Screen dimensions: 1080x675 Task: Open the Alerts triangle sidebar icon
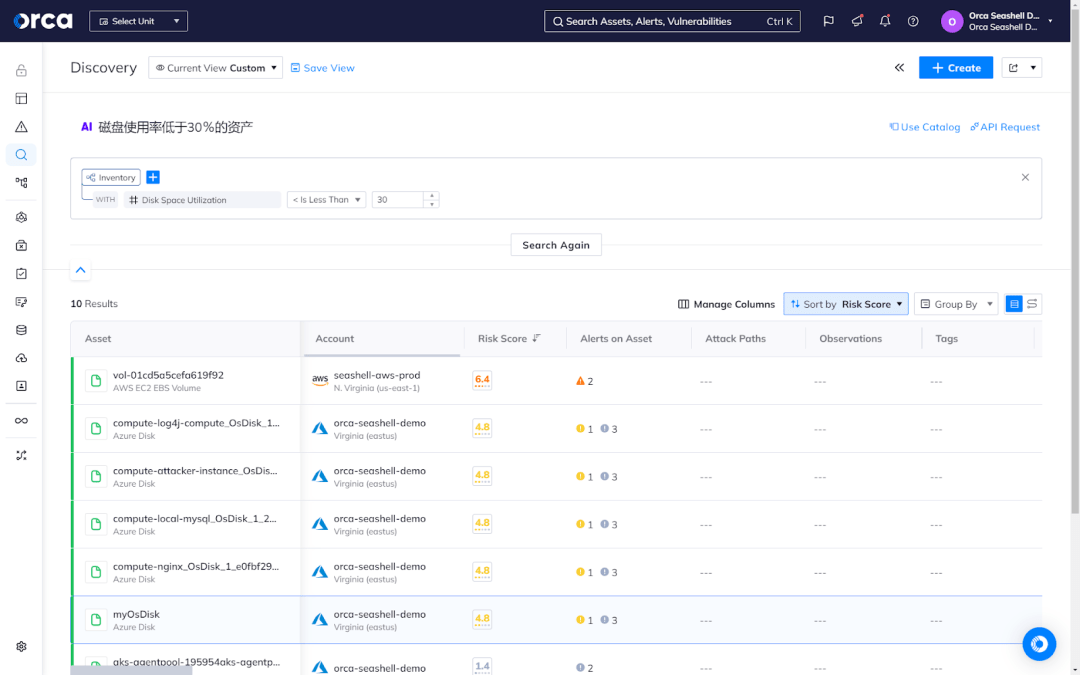21,127
